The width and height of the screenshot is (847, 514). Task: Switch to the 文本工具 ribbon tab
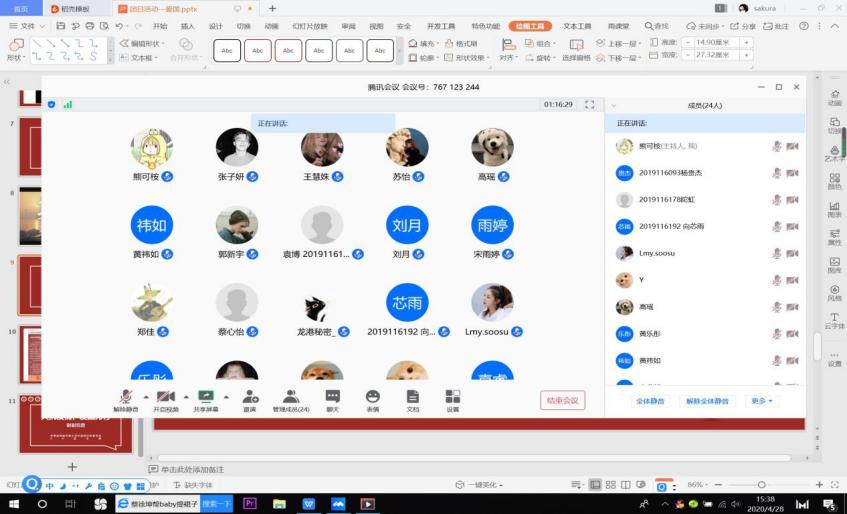(577, 26)
